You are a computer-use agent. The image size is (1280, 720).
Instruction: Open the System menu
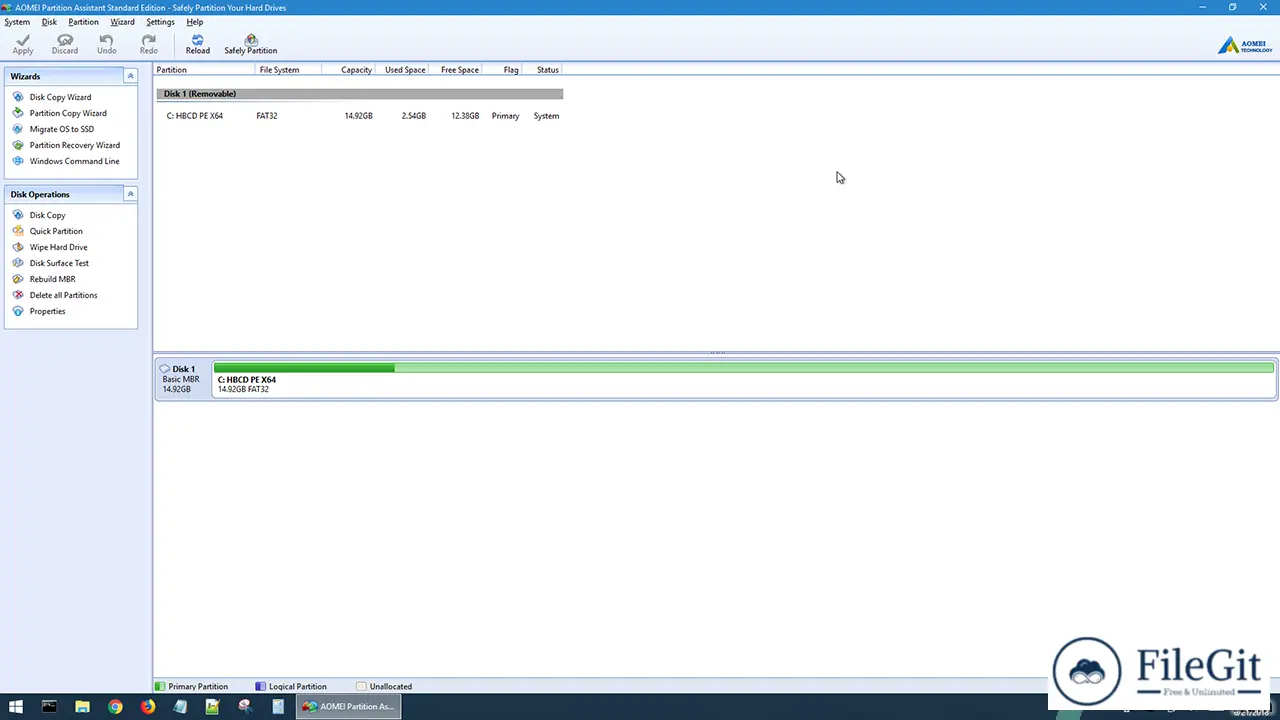coord(17,22)
